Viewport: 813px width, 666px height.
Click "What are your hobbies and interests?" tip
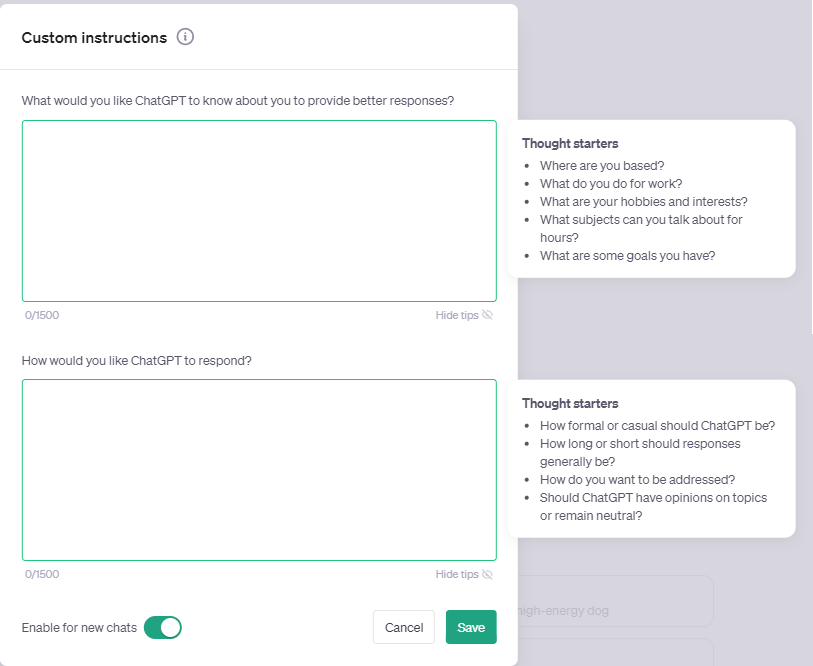coord(643,202)
